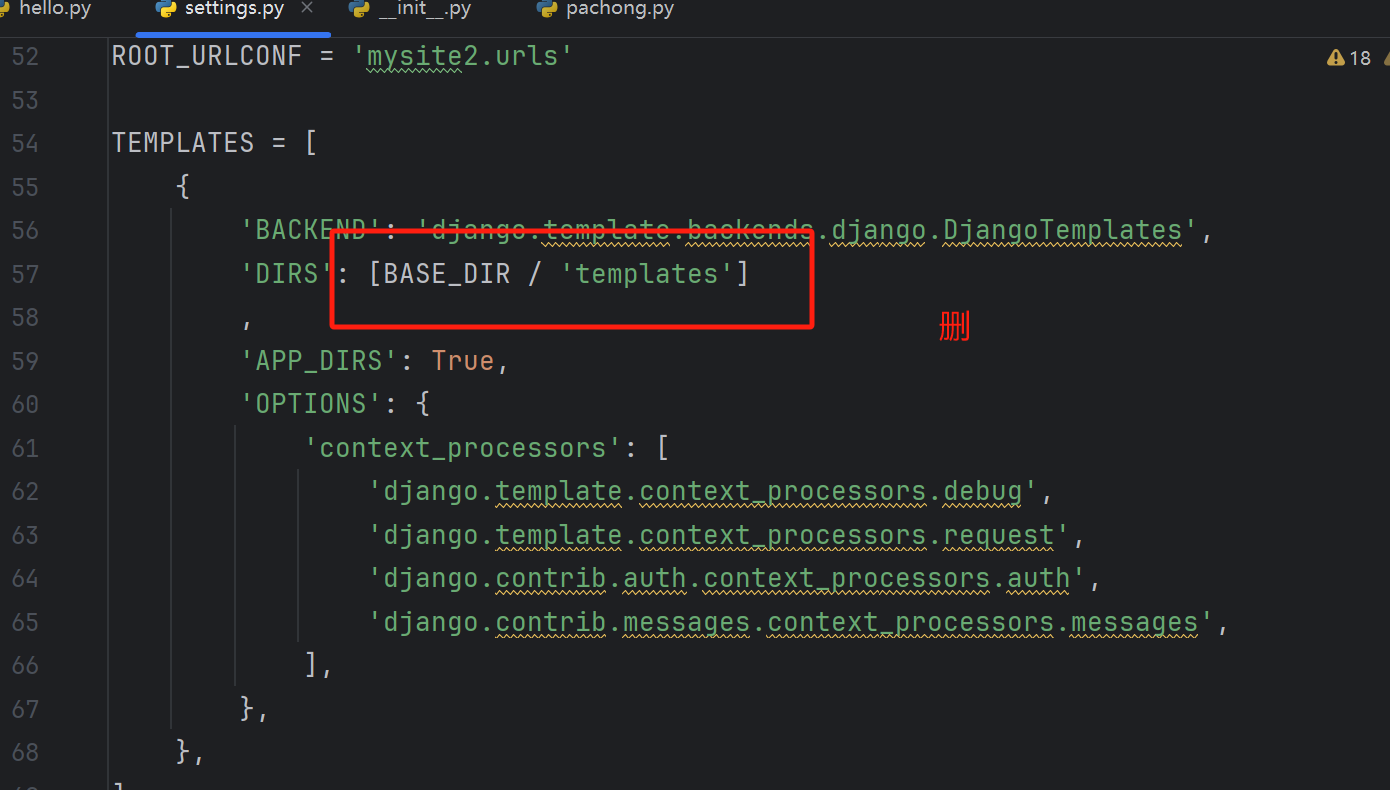Click the closing bracket on line 66
Viewport: 1390px width, 790px height.
pos(311,665)
